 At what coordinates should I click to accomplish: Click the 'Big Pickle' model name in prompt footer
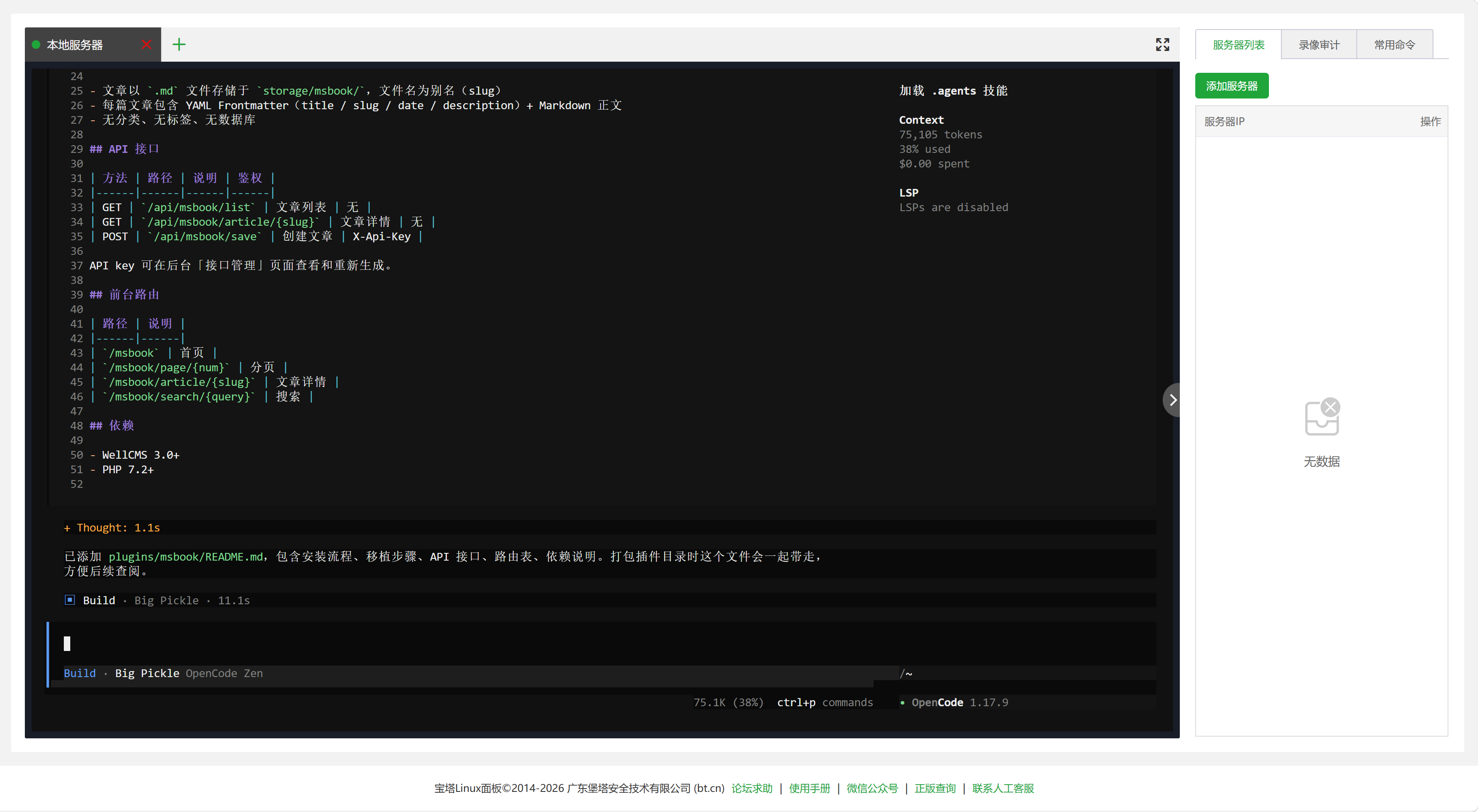(147, 673)
